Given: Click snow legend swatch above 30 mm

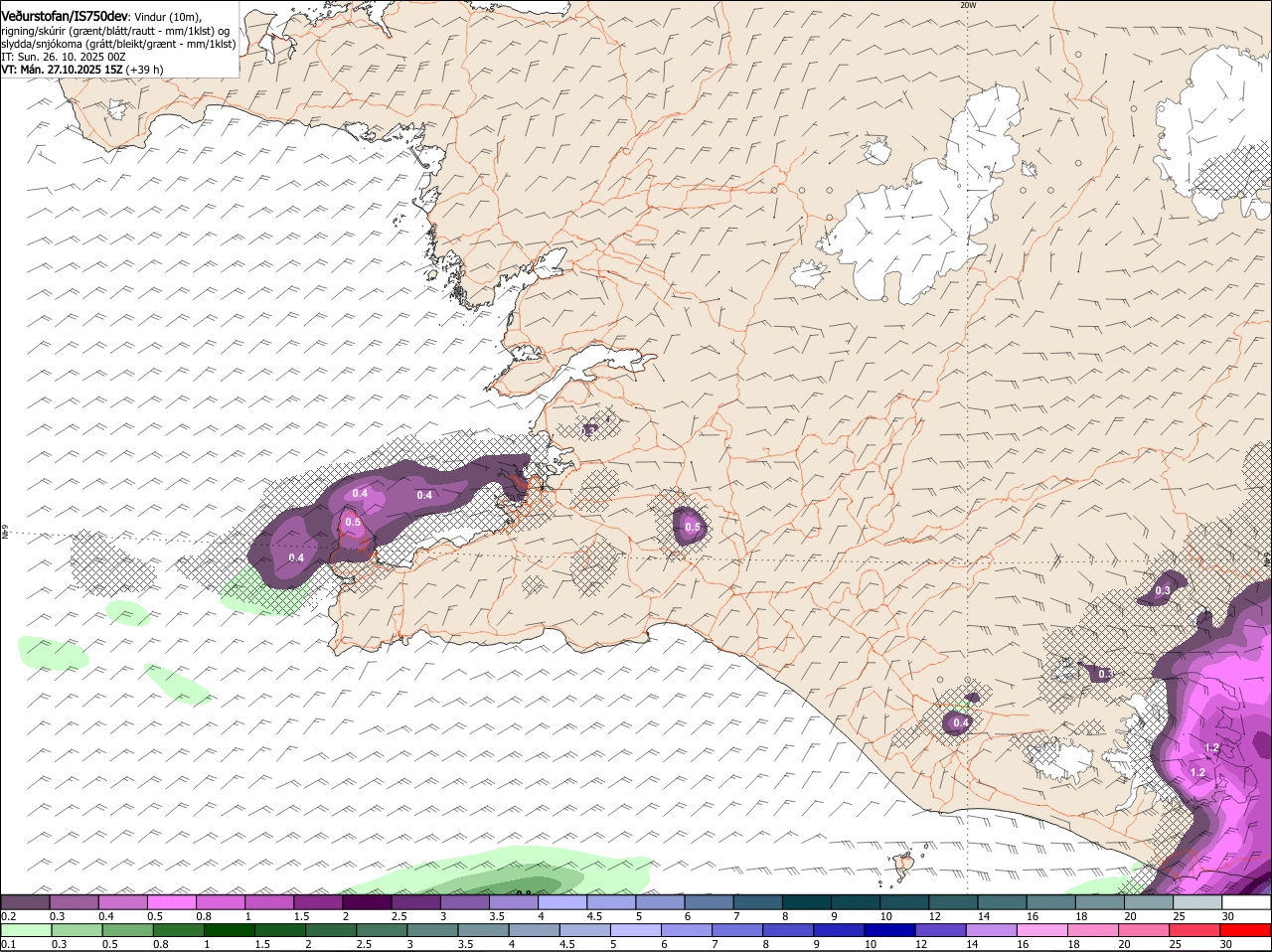Looking at the screenshot, I should tap(1247, 901).
